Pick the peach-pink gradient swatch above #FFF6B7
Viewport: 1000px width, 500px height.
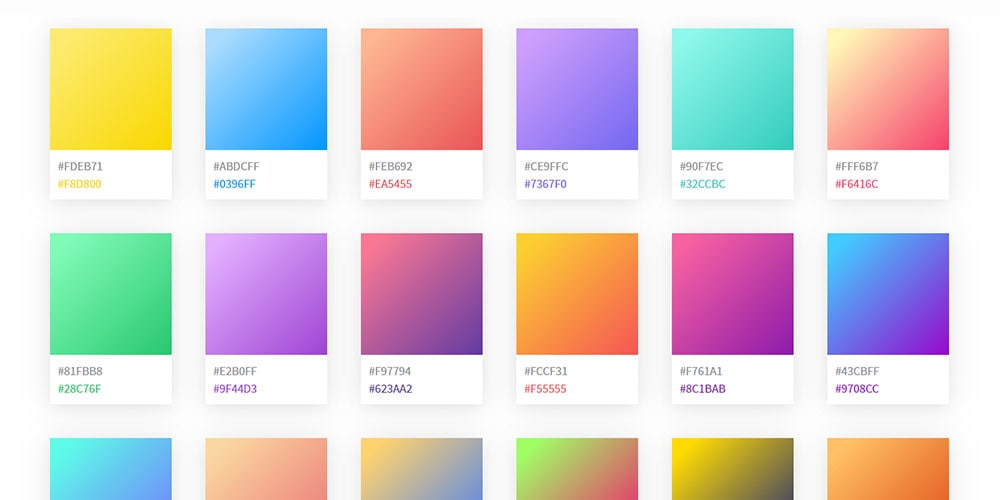888,89
